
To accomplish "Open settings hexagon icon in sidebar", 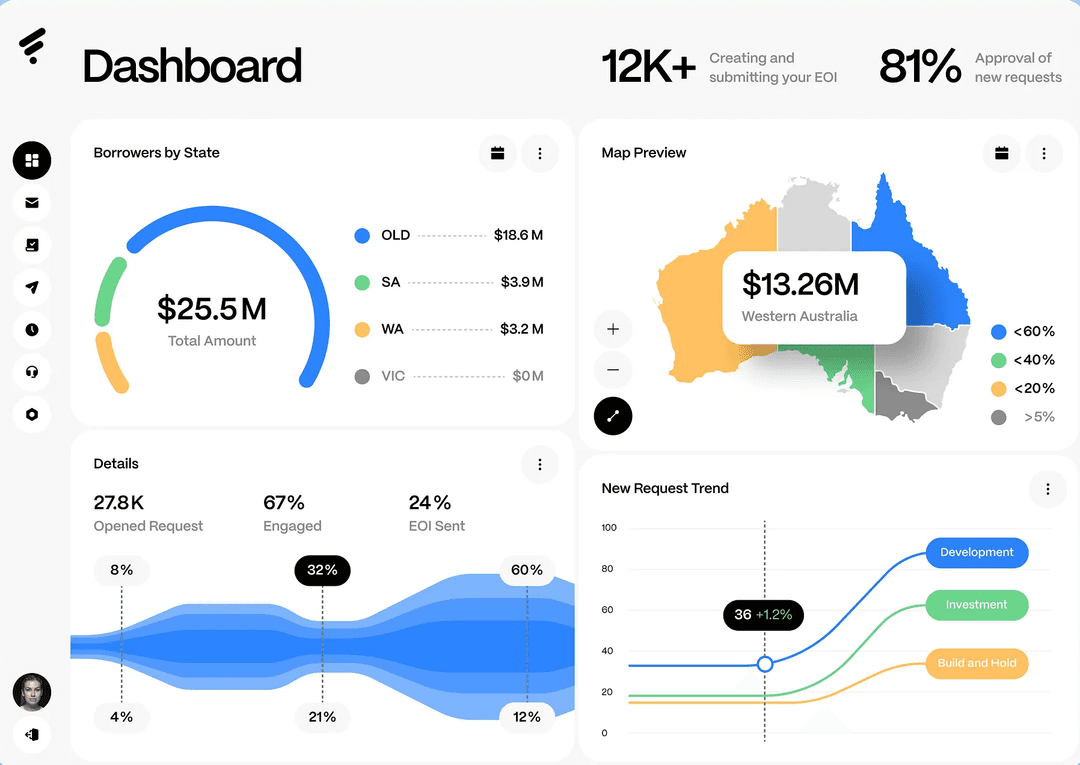I will (x=32, y=414).
